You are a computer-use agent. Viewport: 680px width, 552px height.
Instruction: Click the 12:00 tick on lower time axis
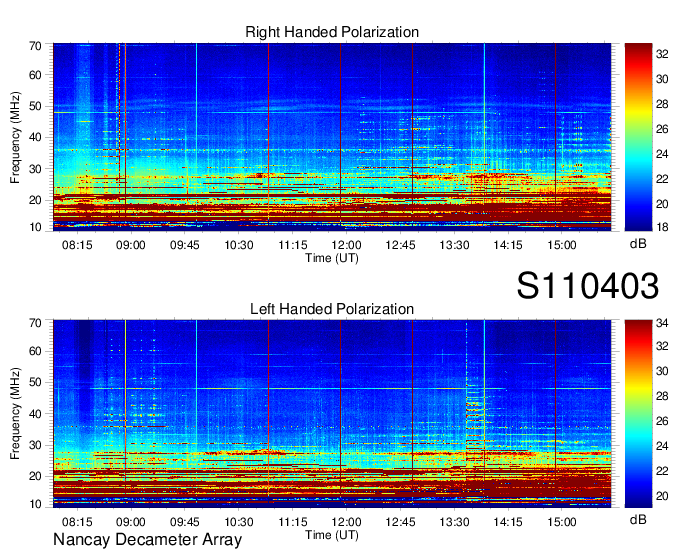point(347,522)
